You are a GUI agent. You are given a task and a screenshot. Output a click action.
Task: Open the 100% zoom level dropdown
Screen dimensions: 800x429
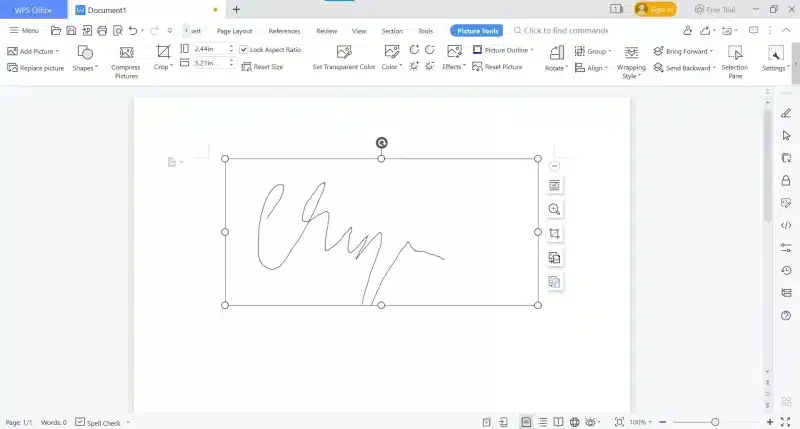pos(640,422)
